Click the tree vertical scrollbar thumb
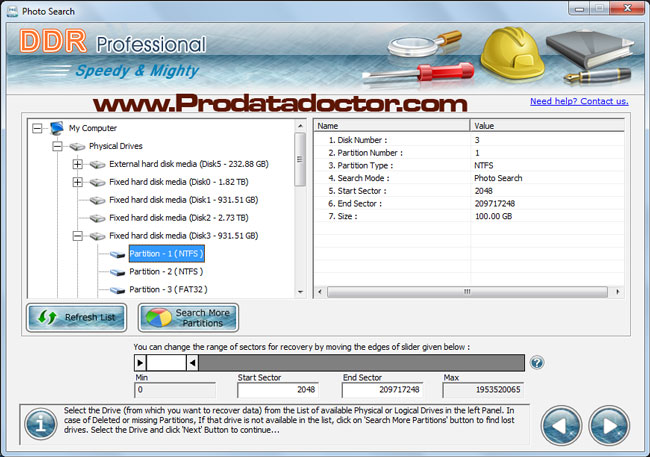Screen dimensions: 650x457 pyautogui.click(x=300, y=160)
